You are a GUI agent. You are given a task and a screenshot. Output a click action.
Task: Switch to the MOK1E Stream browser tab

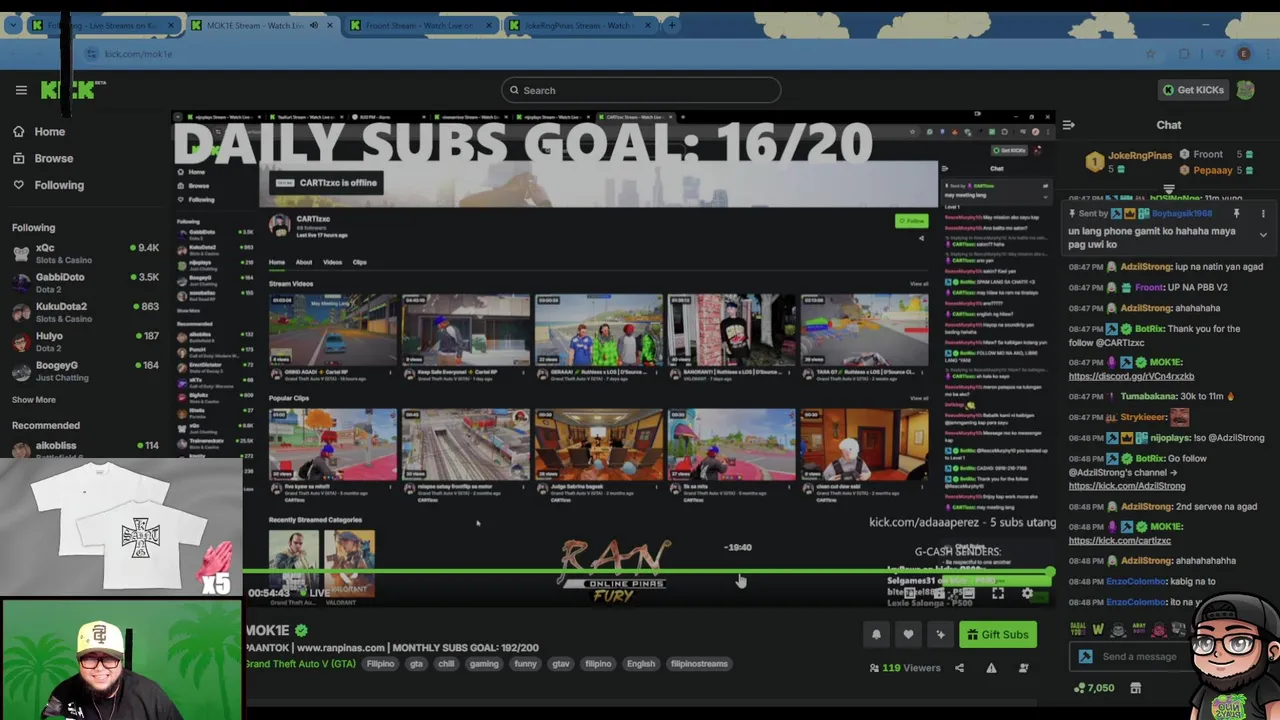[x=262, y=25]
